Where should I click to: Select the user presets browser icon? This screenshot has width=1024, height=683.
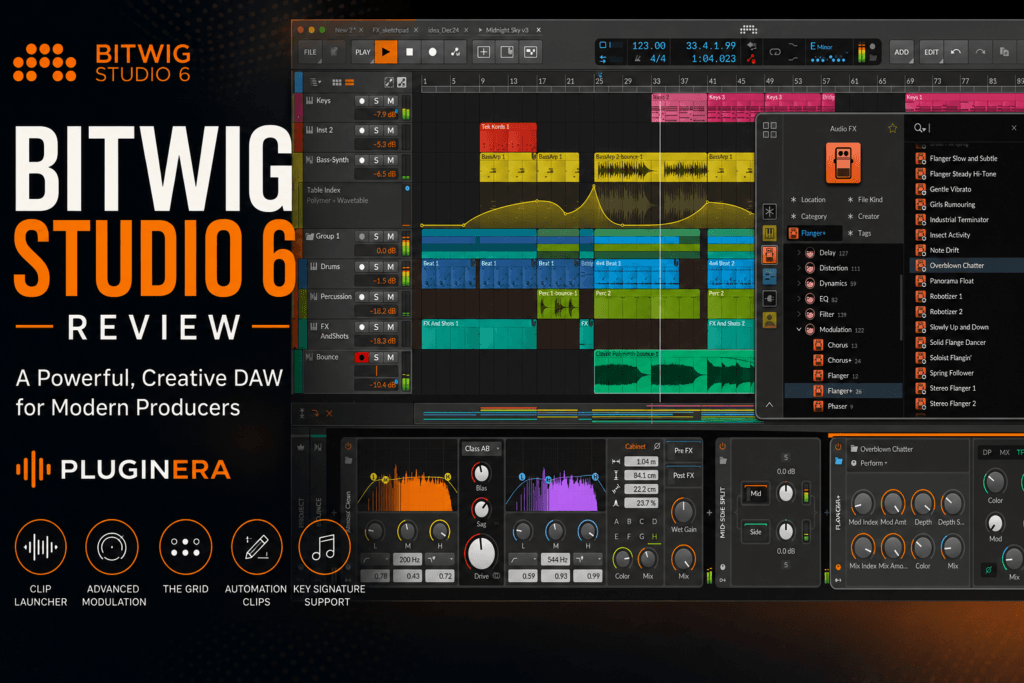769,320
